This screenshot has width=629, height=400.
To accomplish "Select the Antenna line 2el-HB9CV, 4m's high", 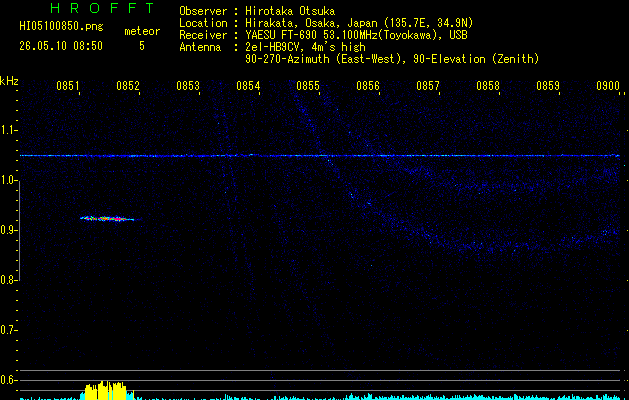I will tap(272, 47).
